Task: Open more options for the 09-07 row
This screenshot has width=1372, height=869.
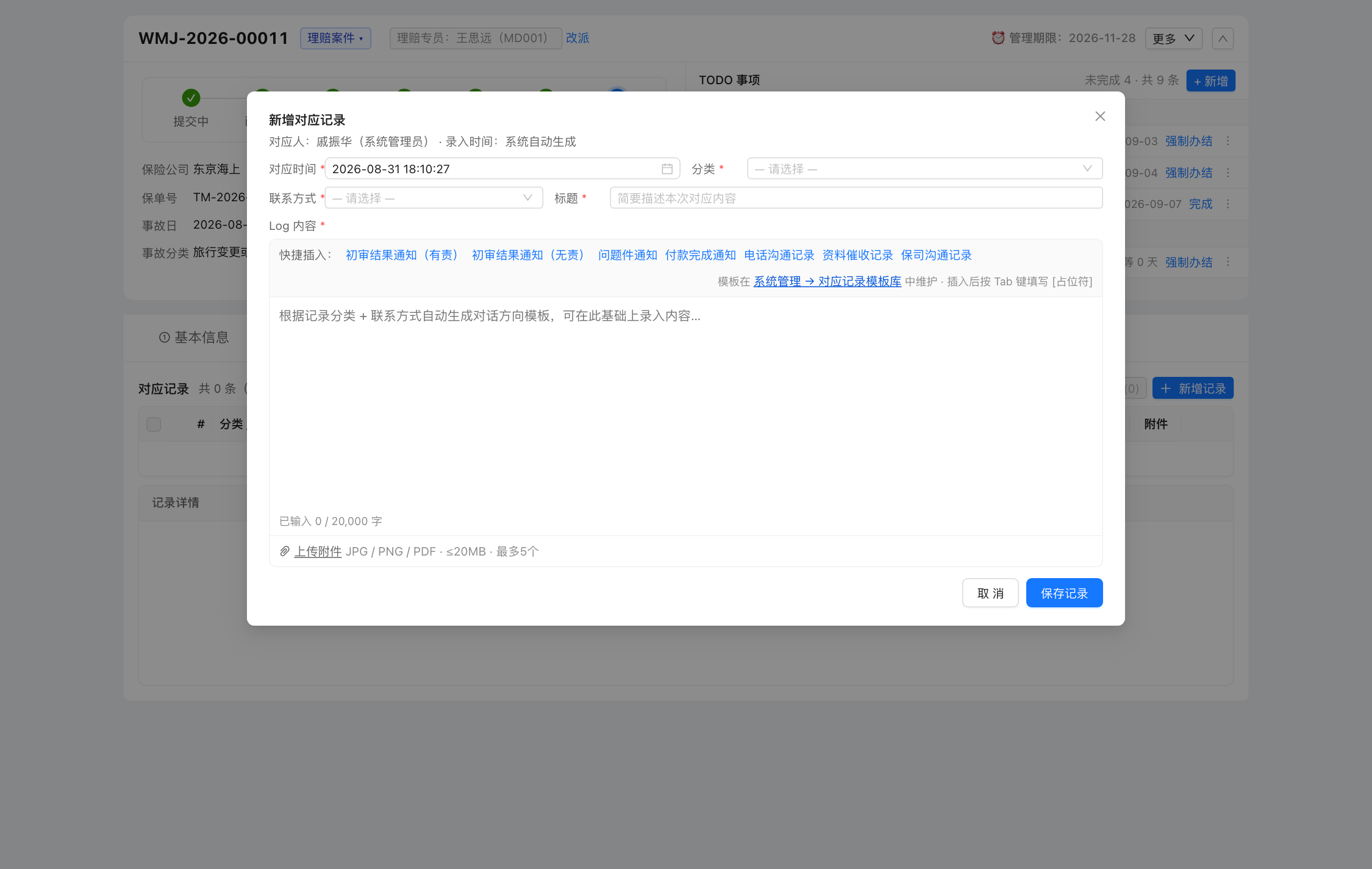Action: pyautogui.click(x=1228, y=204)
